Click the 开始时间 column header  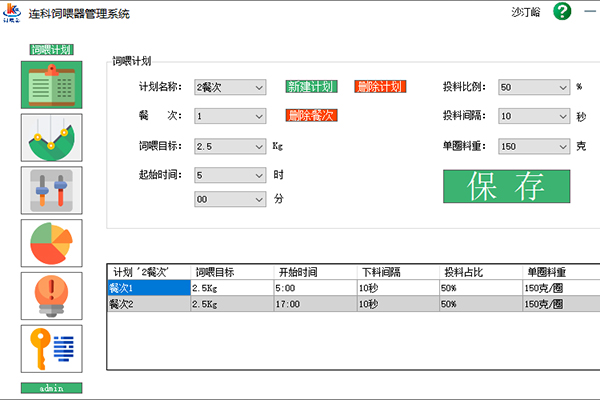pos(314,272)
